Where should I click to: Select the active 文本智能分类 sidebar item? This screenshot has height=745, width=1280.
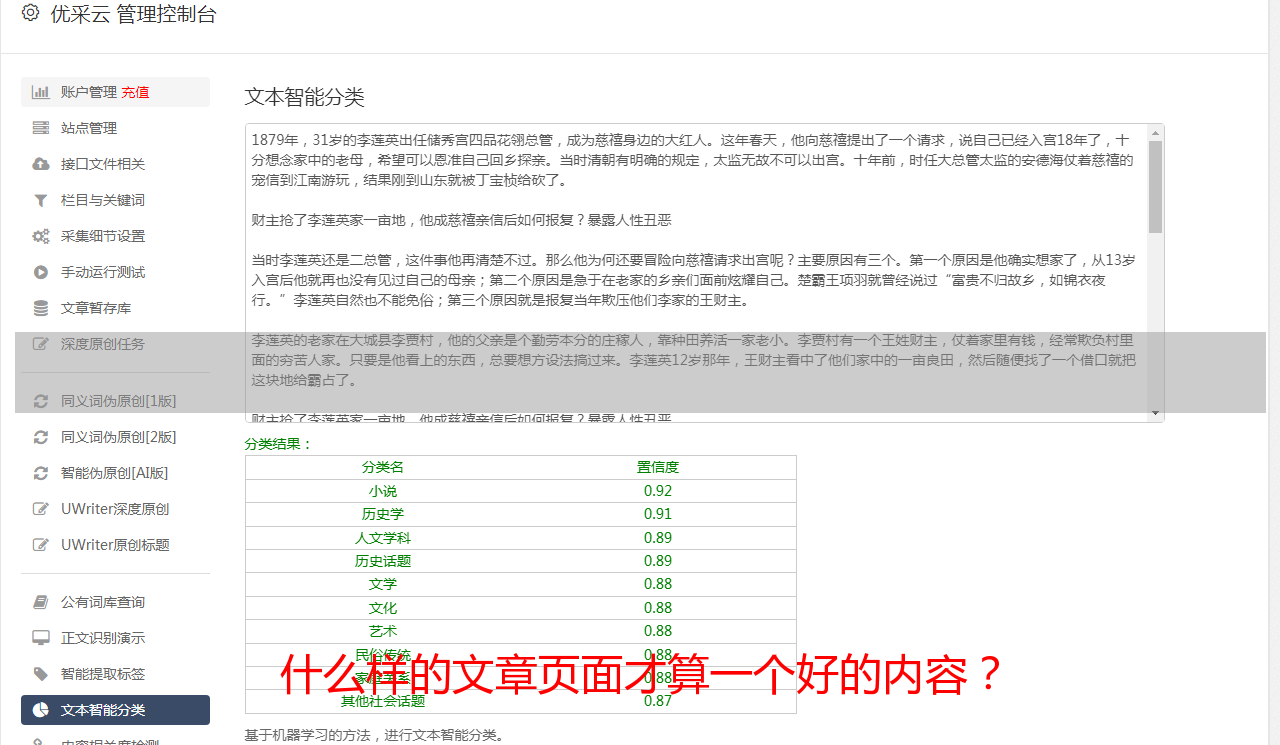pos(115,710)
